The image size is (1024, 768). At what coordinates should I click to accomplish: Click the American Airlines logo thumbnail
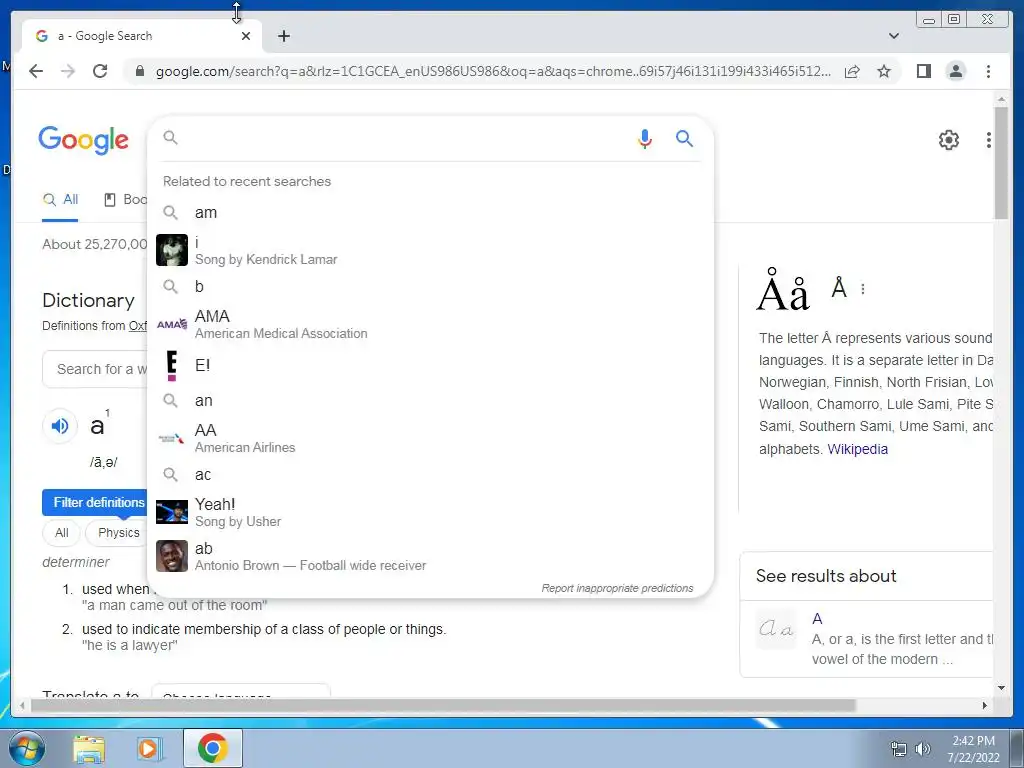[x=172, y=438]
